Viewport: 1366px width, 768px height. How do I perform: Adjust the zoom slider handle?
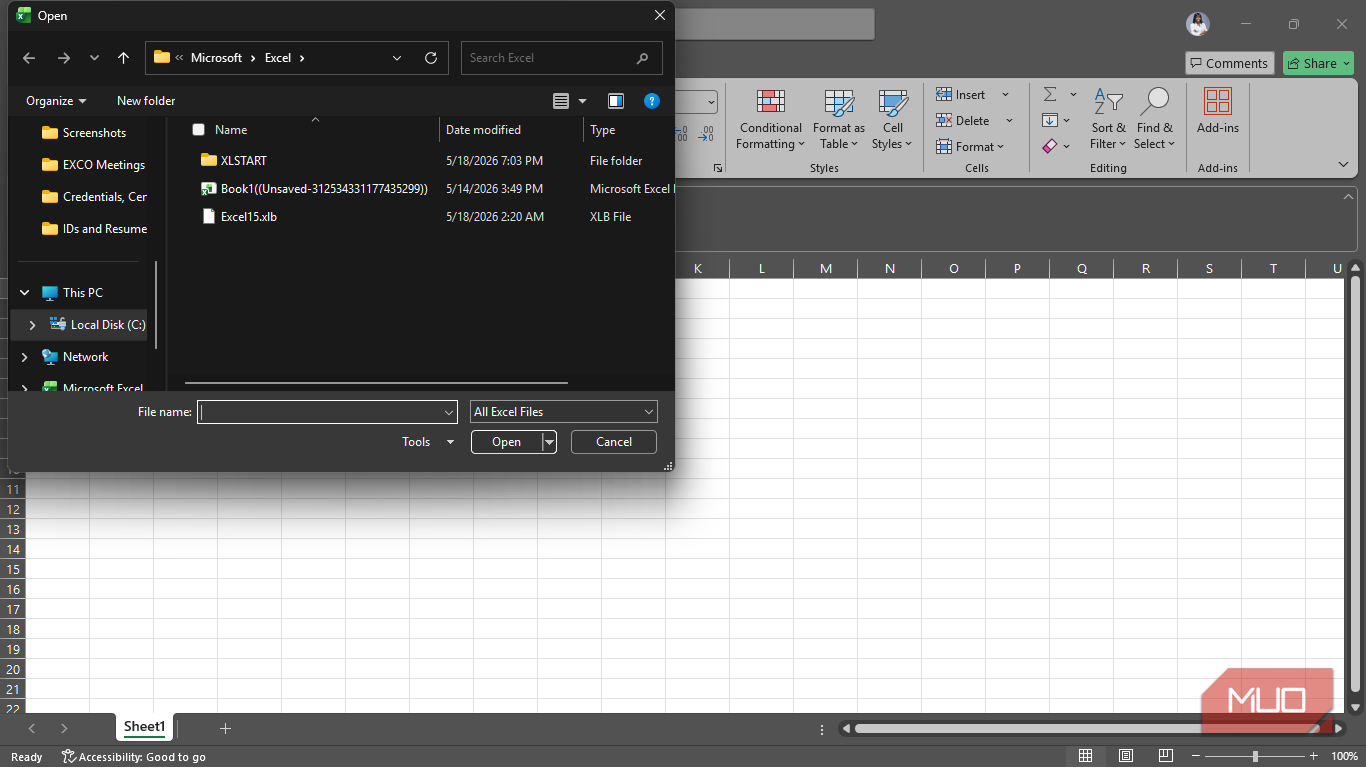1255,757
